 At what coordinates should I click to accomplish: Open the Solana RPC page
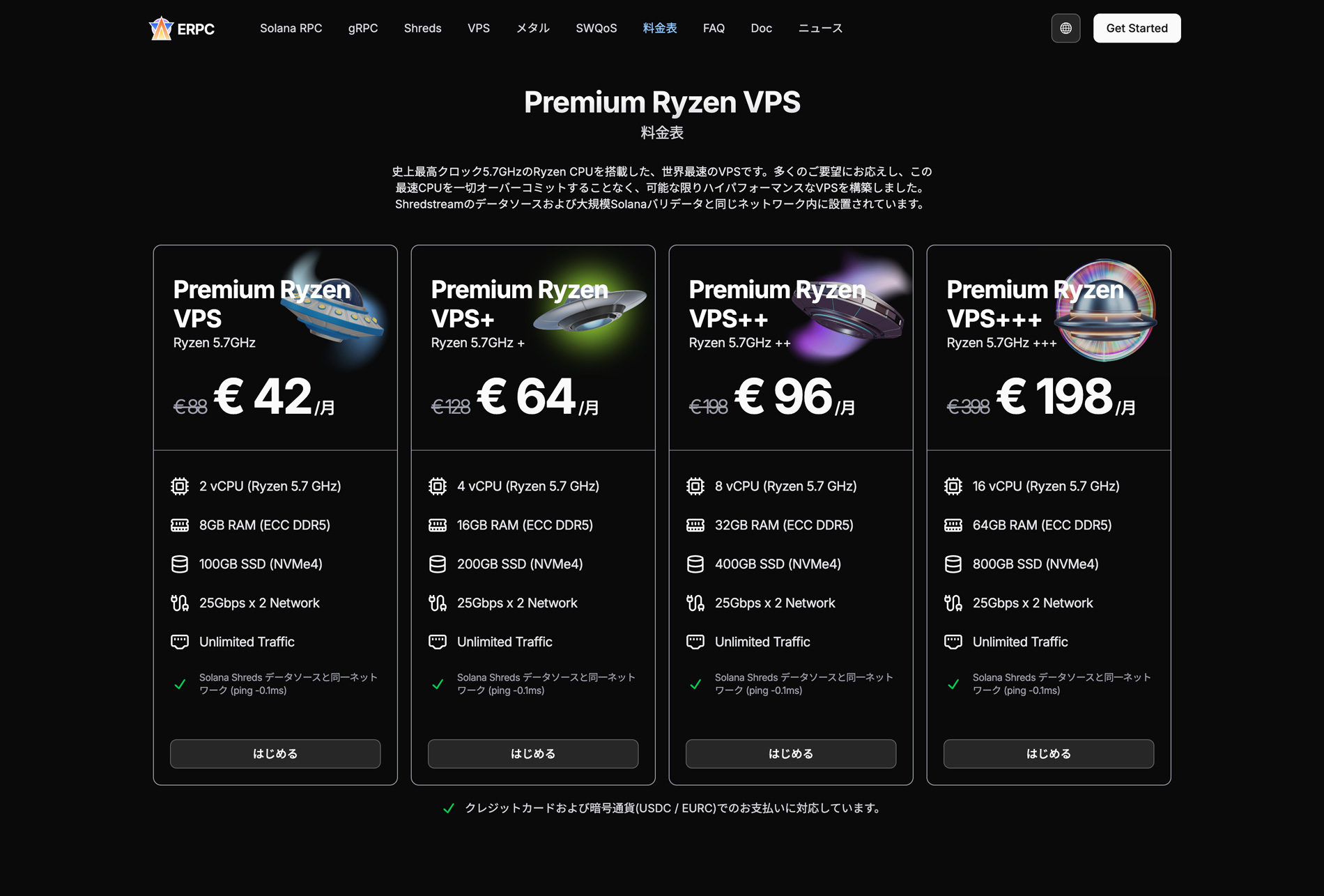pyautogui.click(x=291, y=28)
